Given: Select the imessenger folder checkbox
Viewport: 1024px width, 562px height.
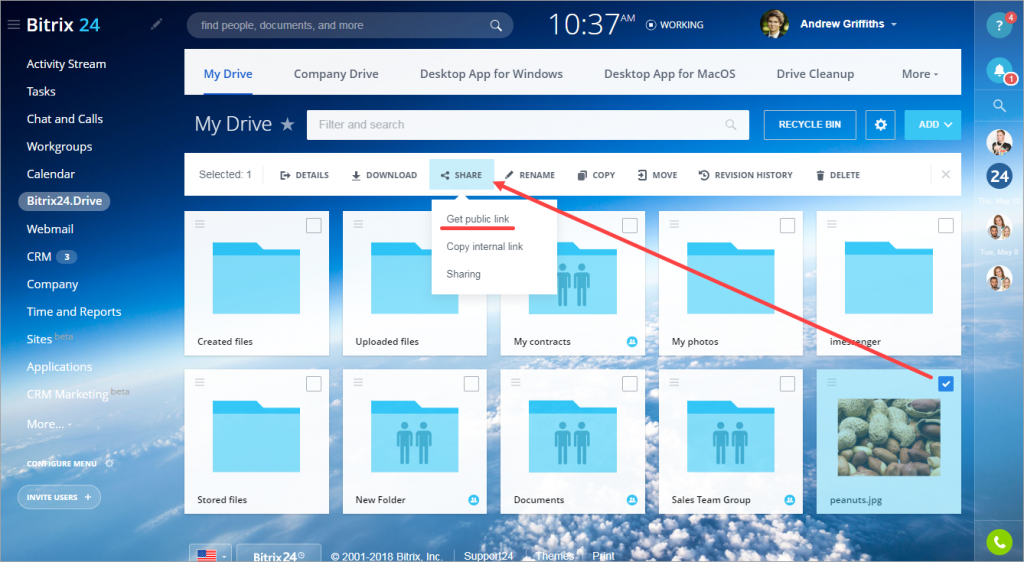Looking at the screenshot, I should 946,225.
